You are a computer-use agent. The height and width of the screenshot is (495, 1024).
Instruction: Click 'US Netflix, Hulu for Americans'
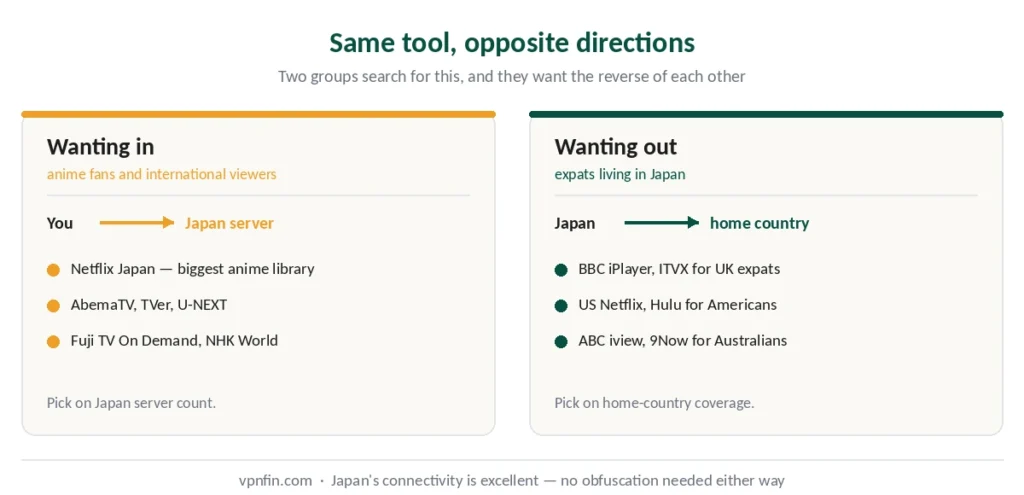pyautogui.click(x=677, y=304)
